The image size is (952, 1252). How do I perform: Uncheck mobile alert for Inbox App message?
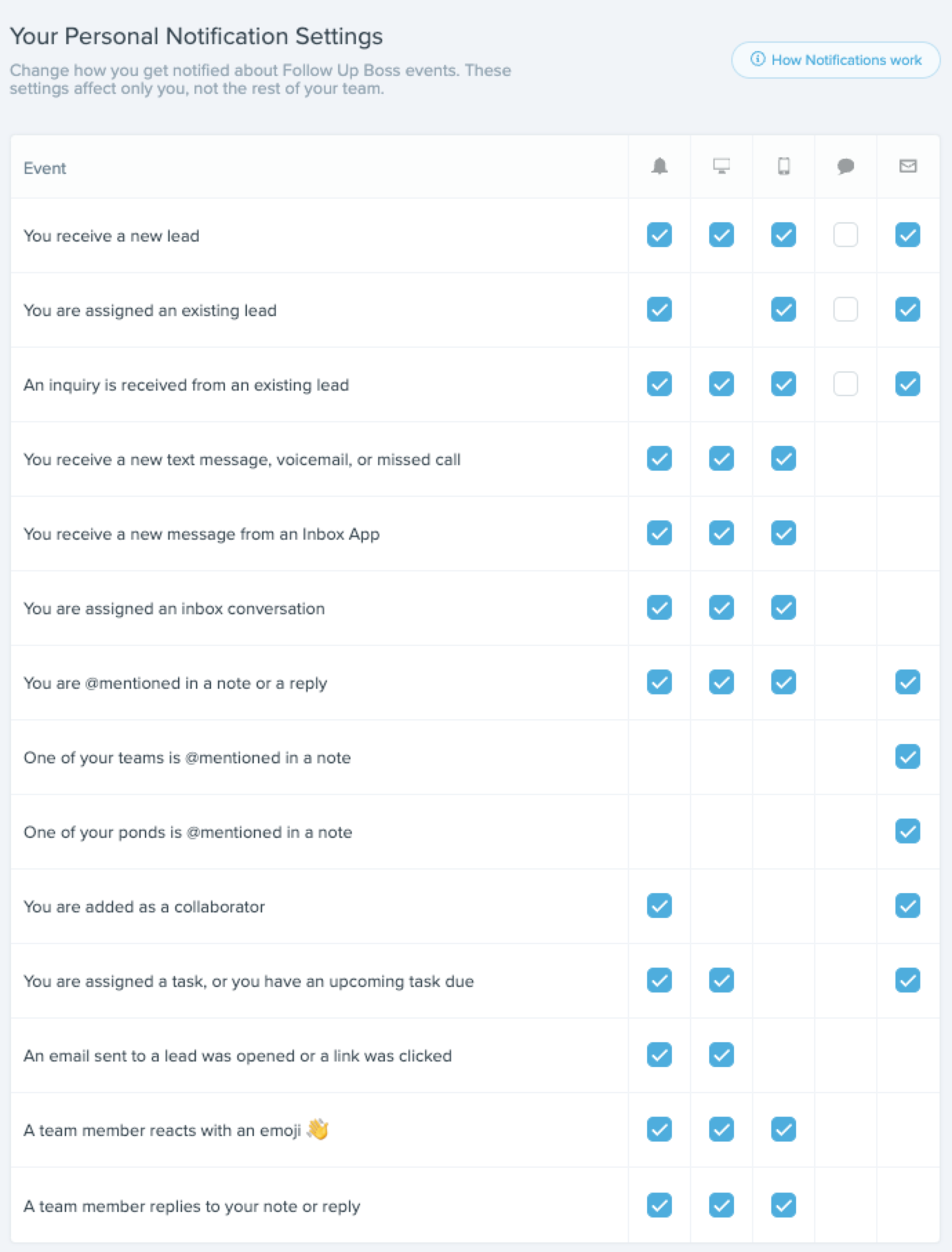(x=784, y=533)
